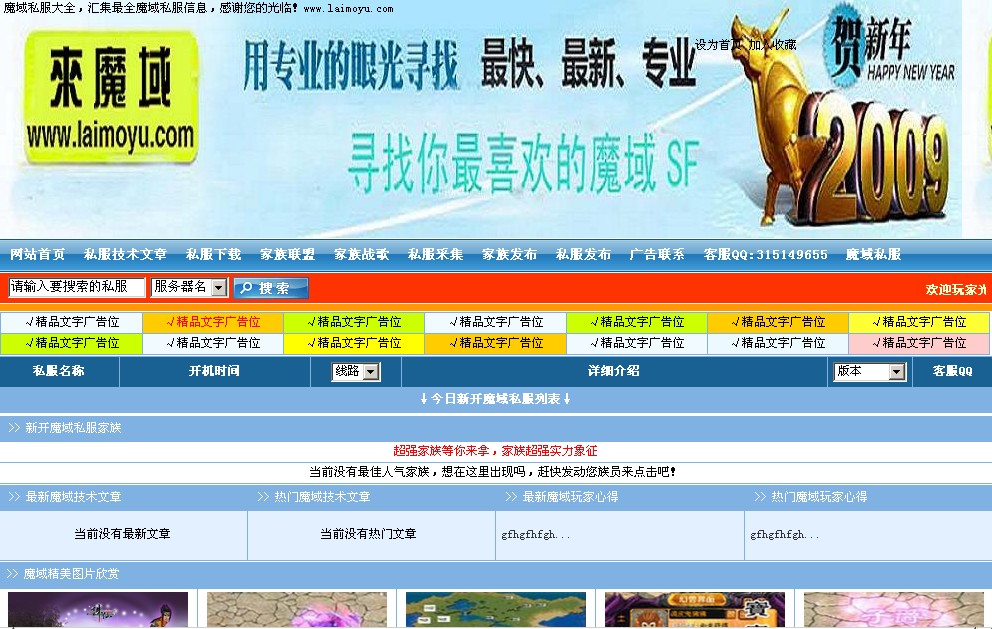Open the 私服技术文章 menu item
This screenshot has height=629, width=992.
tap(124, 254)
